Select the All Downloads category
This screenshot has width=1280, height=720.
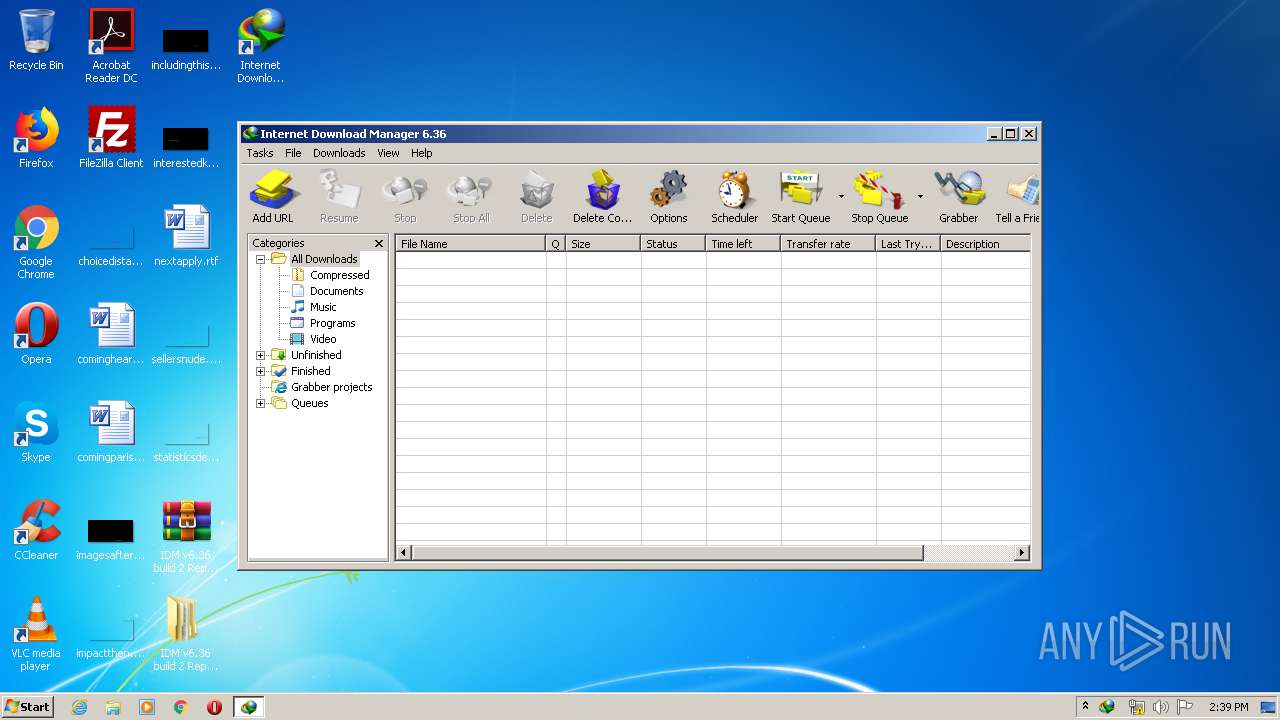pos(324,259)
